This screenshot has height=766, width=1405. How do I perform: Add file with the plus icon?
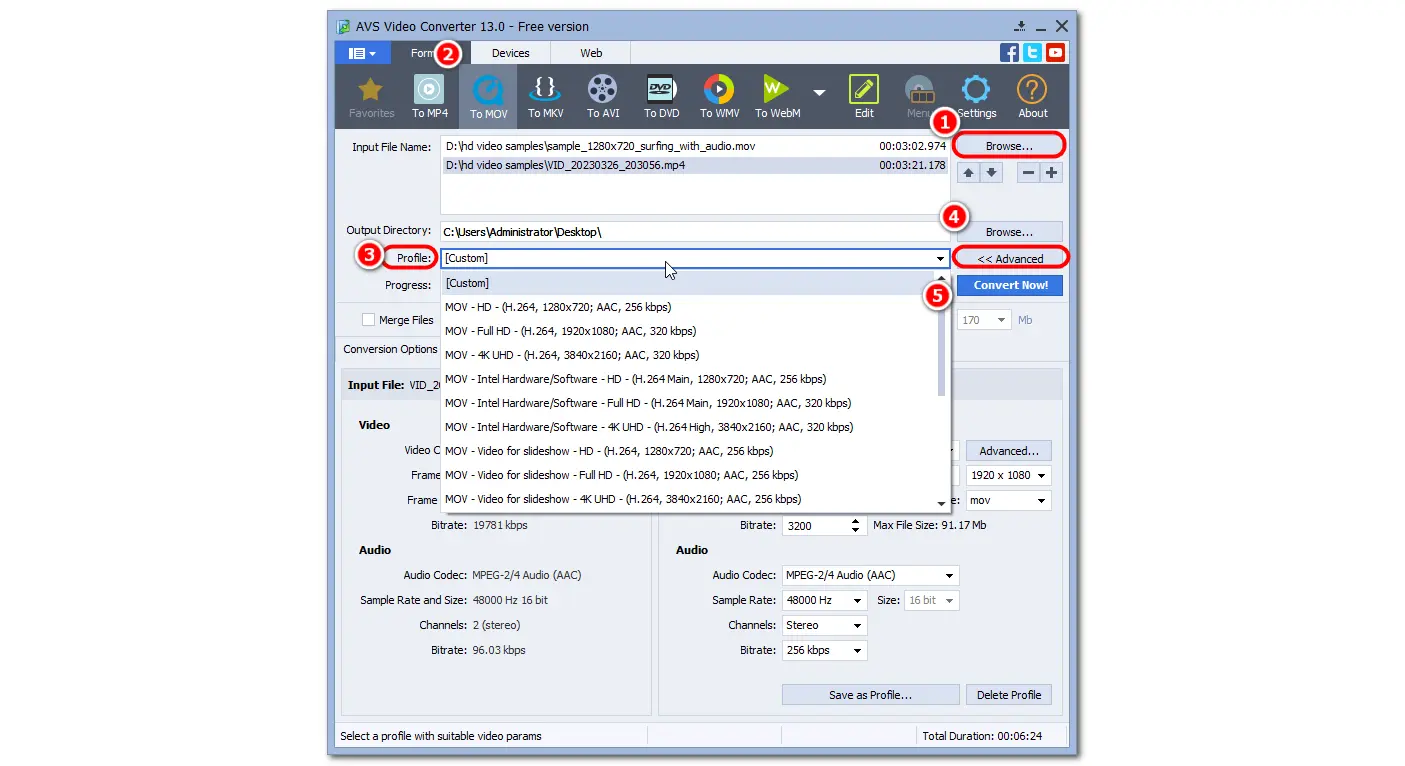pyautogui.click(x=1051, y=172)
